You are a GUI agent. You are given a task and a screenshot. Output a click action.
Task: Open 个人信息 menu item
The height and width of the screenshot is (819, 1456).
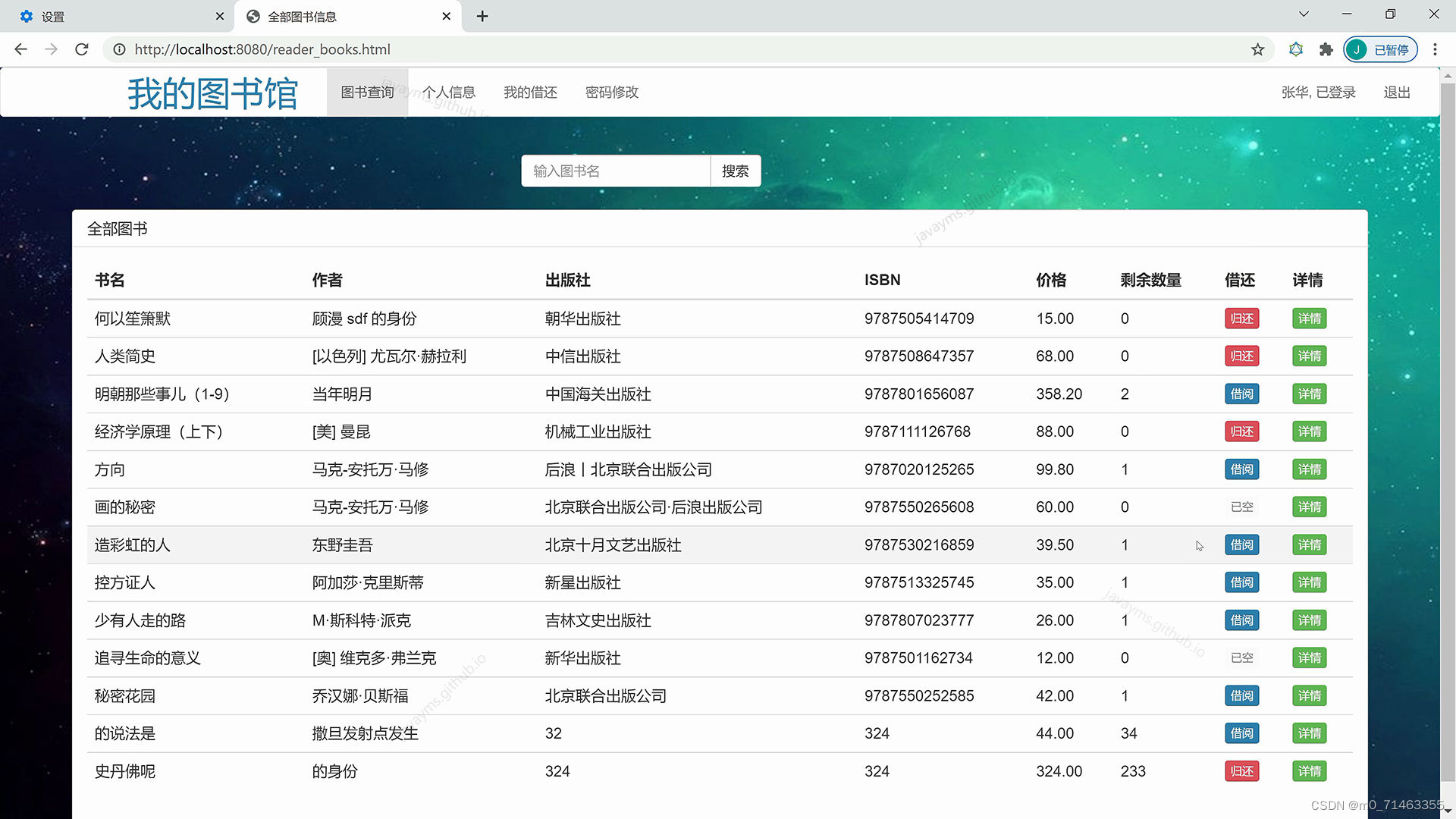click(449, 92)
